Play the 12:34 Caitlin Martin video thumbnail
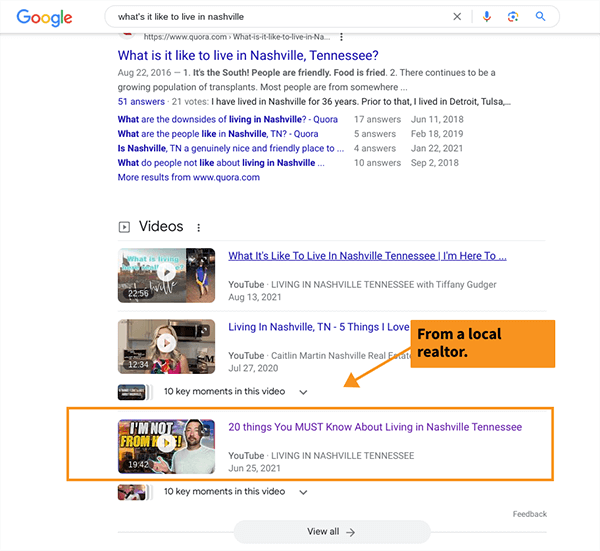This screenshot has width=600, height=551. [166, 346]
